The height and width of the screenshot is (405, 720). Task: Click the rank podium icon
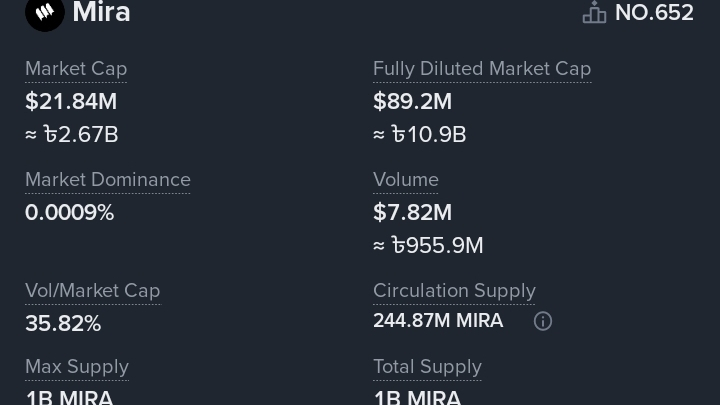[x=594, y=13]
